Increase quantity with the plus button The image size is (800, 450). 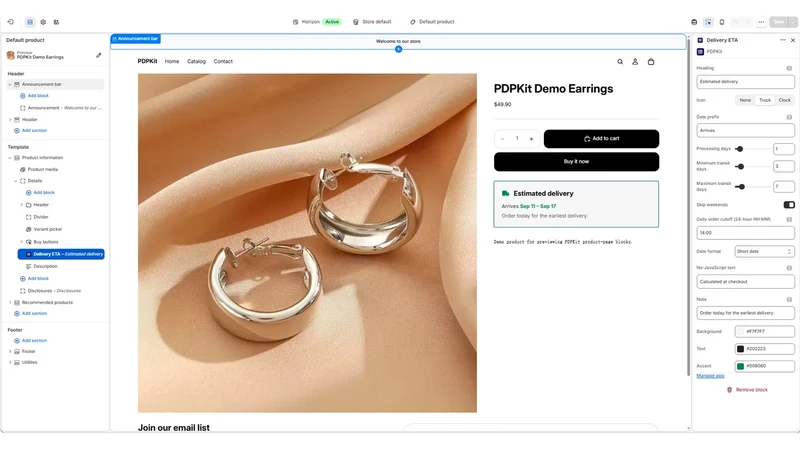(531, 139)
